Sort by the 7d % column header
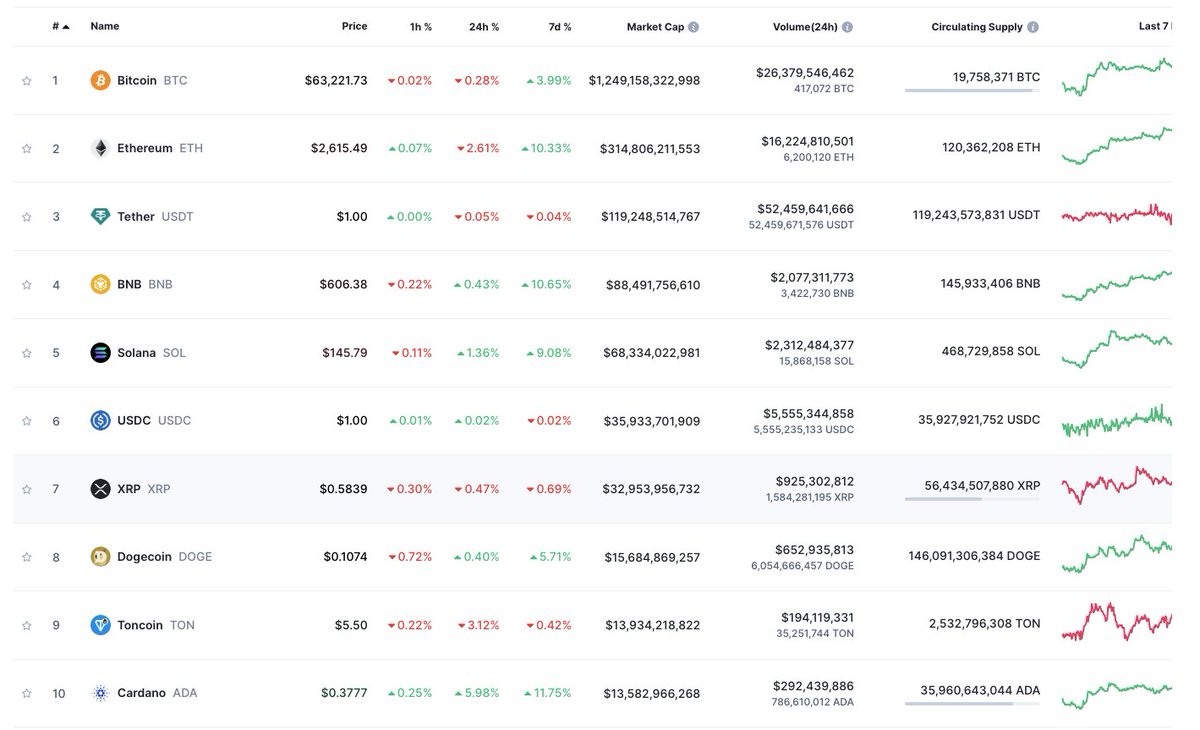The width and height of the screenshot is (1200, 730). tap(560, 27)
